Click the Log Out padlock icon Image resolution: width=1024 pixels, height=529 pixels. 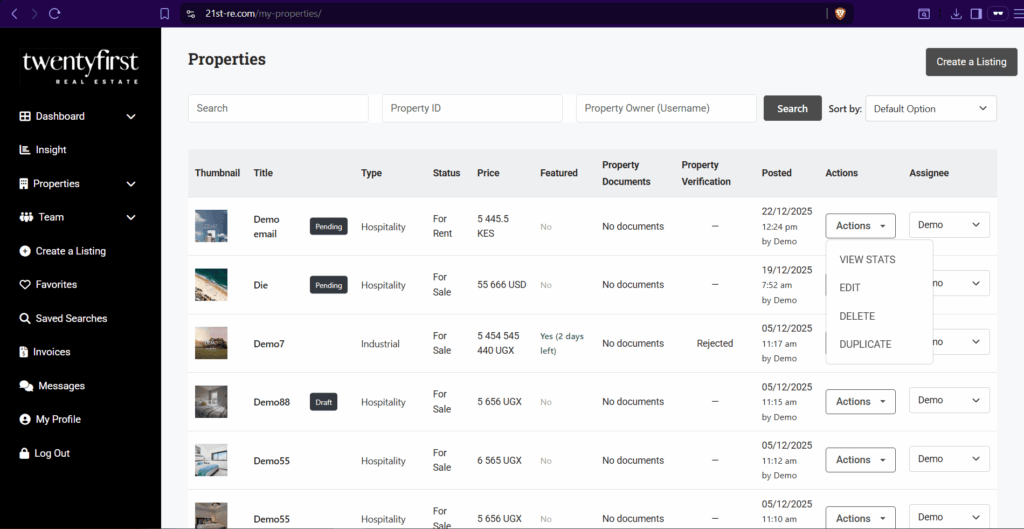[x=25, y=453]
